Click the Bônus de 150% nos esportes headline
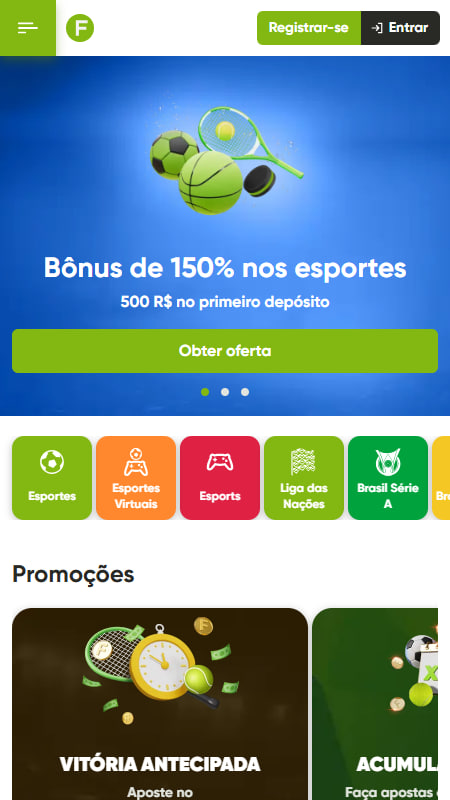450x800 pixels. [225, 268]
